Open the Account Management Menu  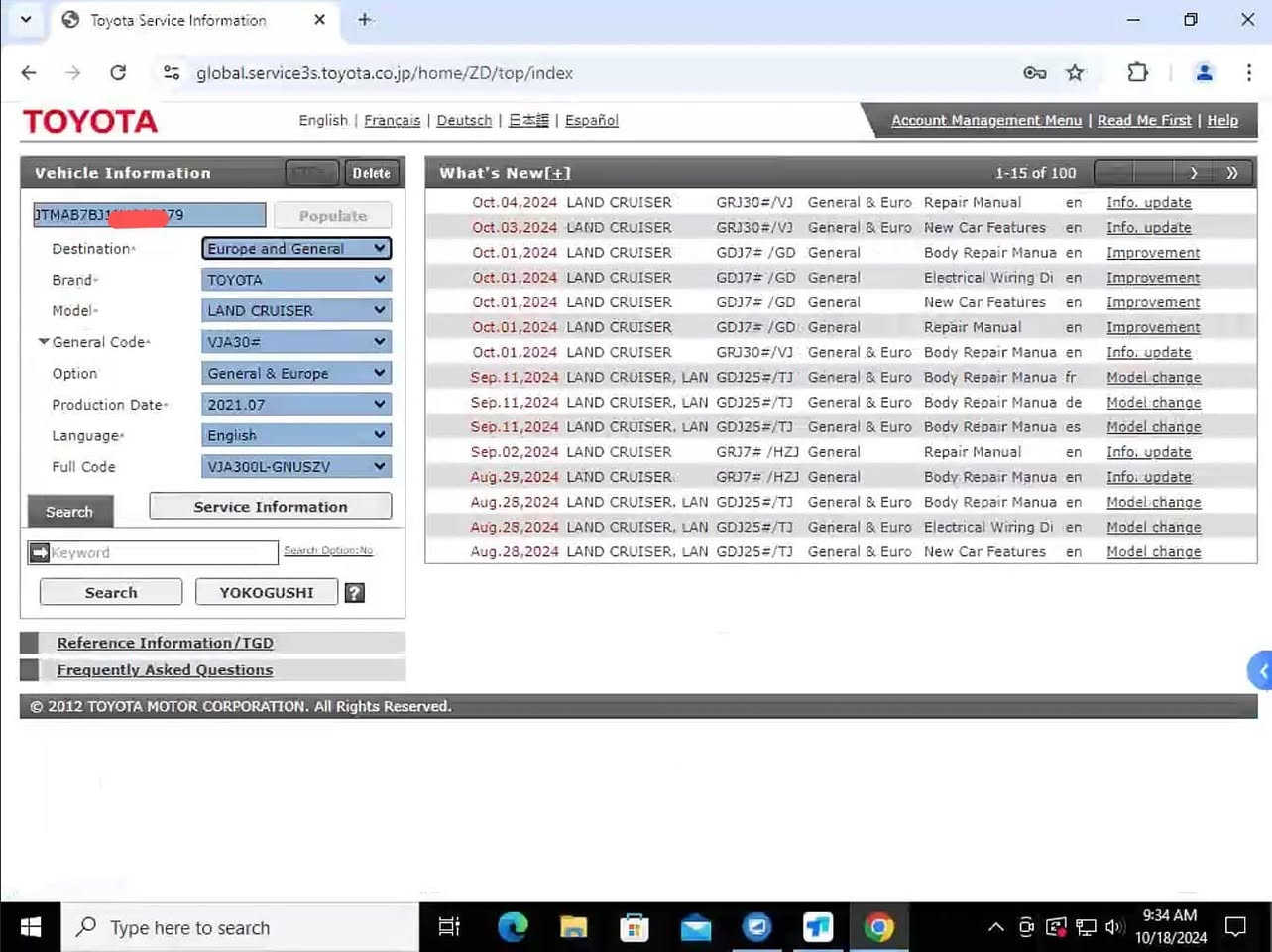tap(985, 120)
